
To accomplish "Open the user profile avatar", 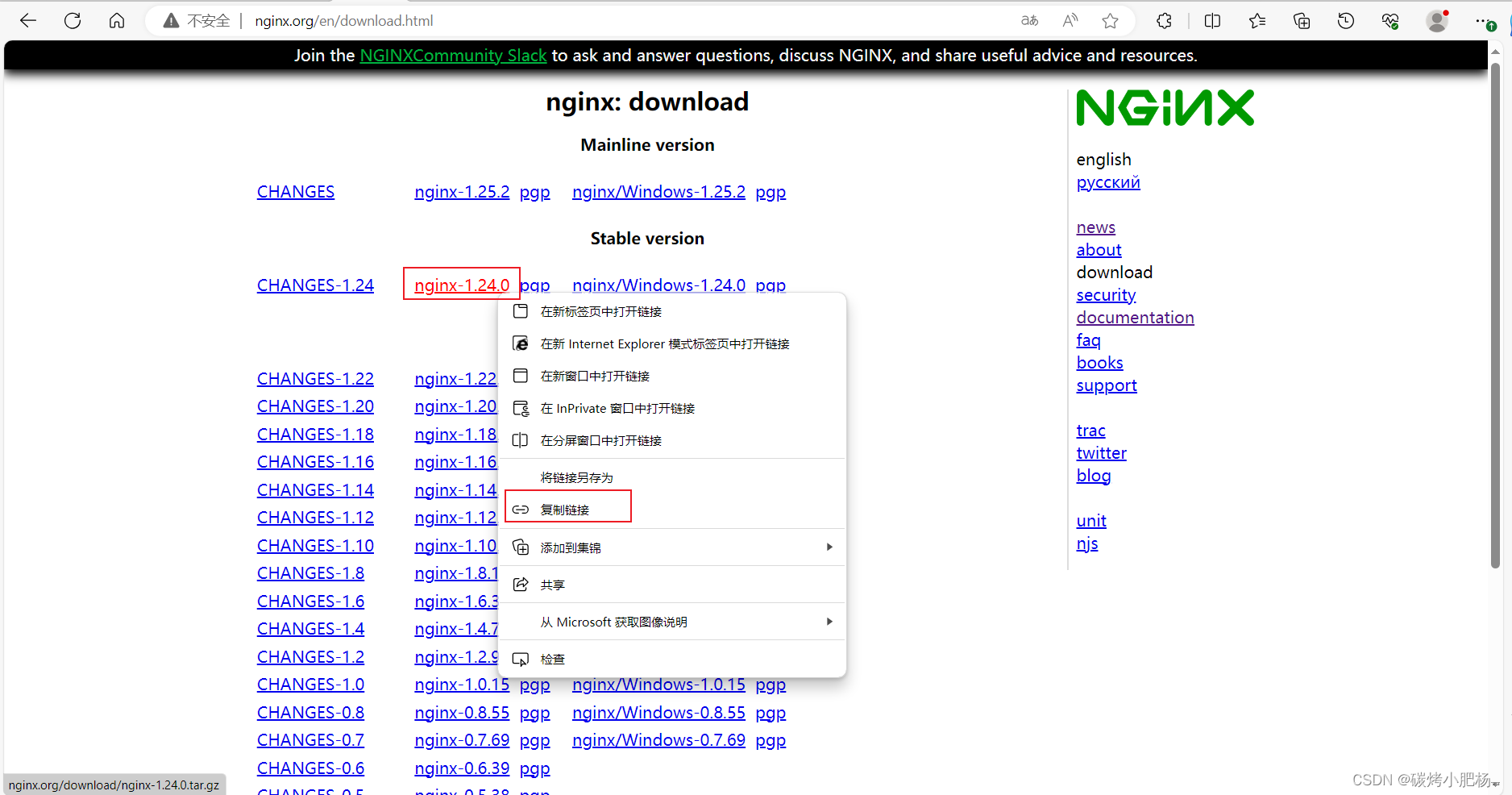I will 1437,21.
